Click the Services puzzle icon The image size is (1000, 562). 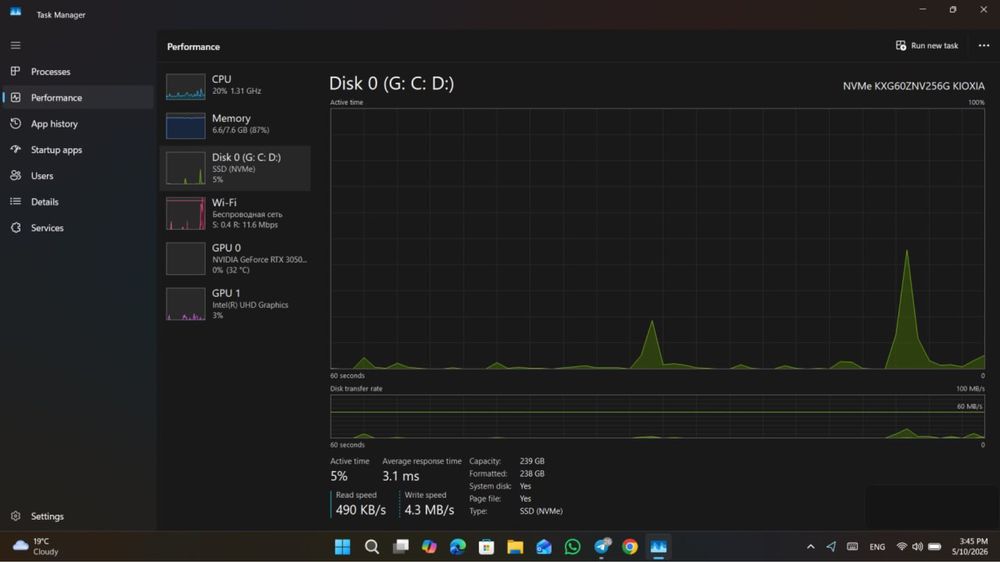click(x=15, y=228)
